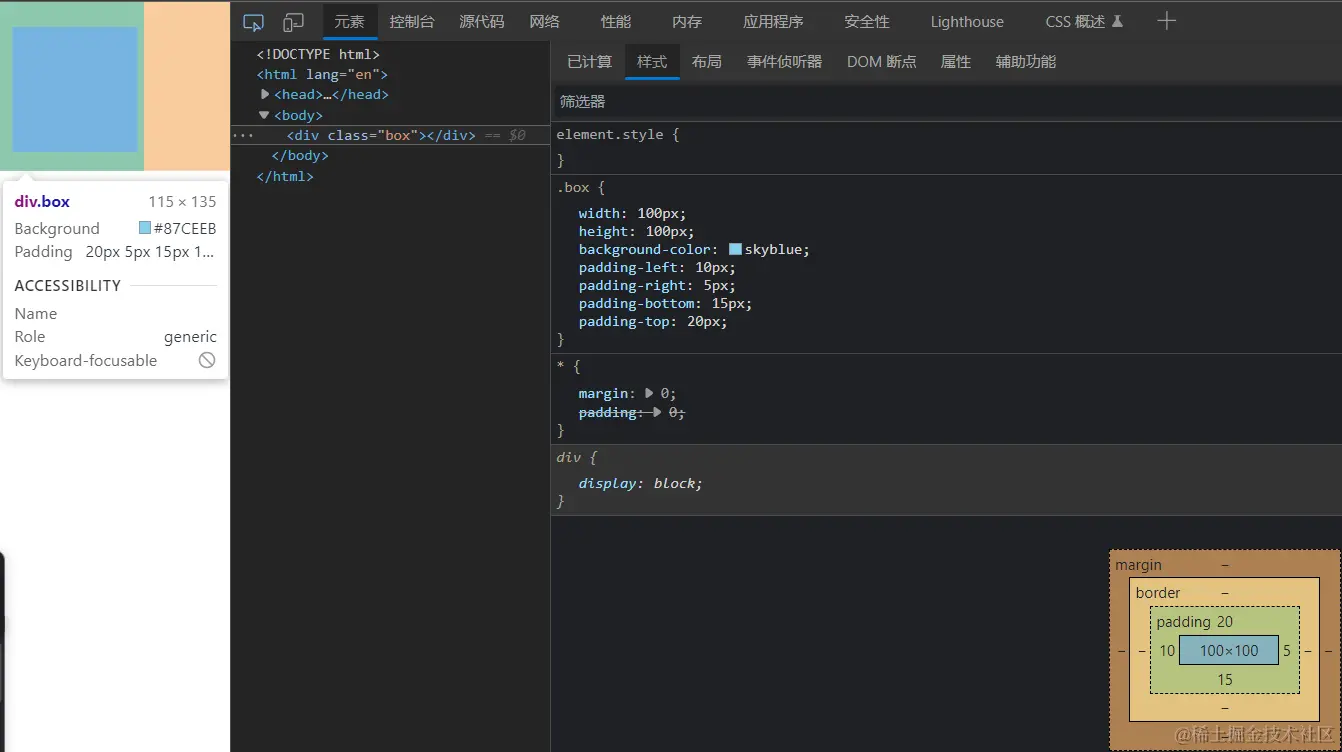Open the 源代码 tab
The image size is (1342, 752).
[x=482, y=22]
